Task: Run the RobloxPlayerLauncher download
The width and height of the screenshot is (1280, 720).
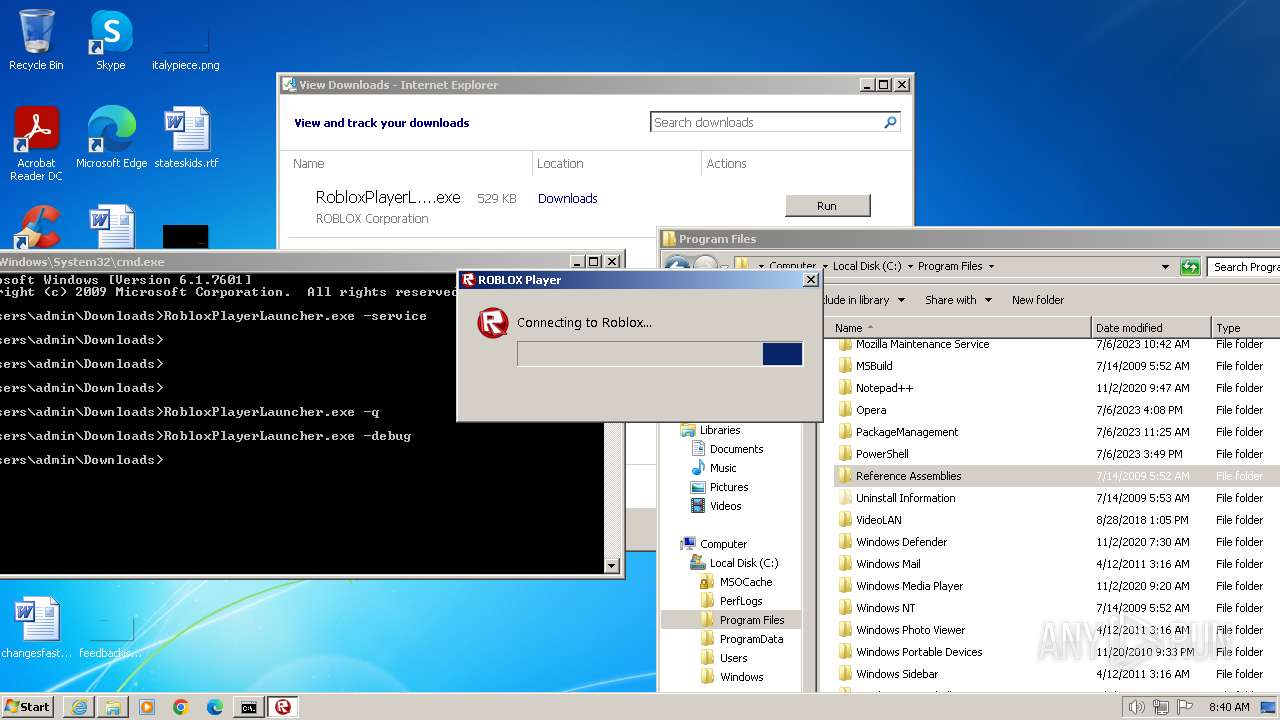Action: (827, 206)
